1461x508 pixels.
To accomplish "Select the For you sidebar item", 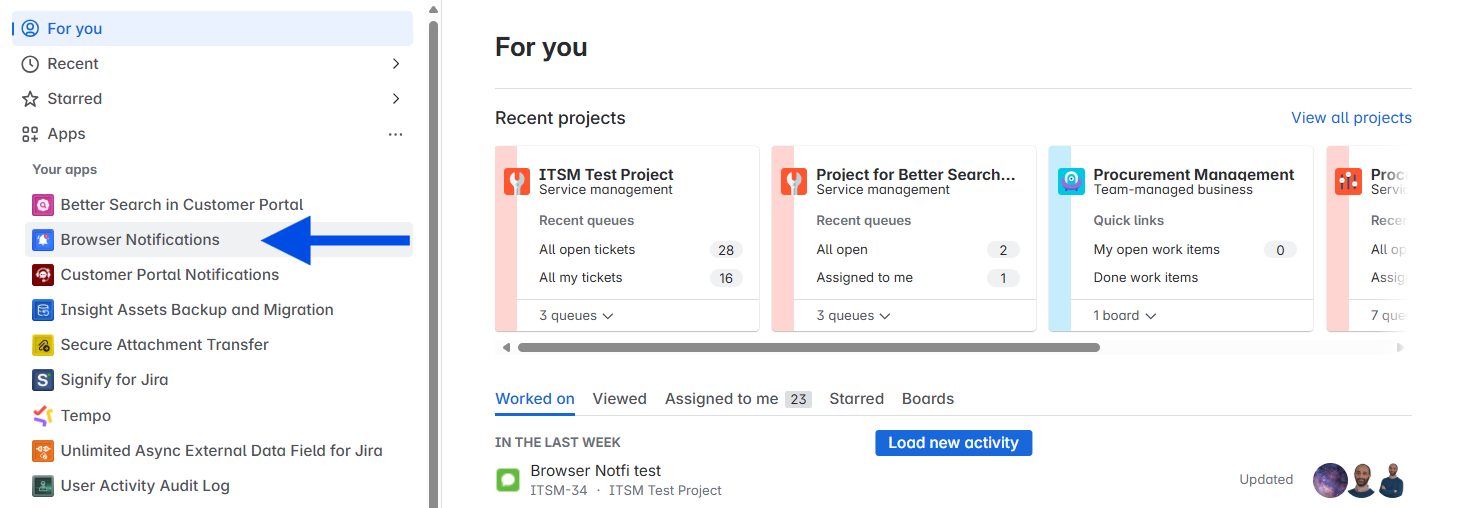I will click(212, 29).
